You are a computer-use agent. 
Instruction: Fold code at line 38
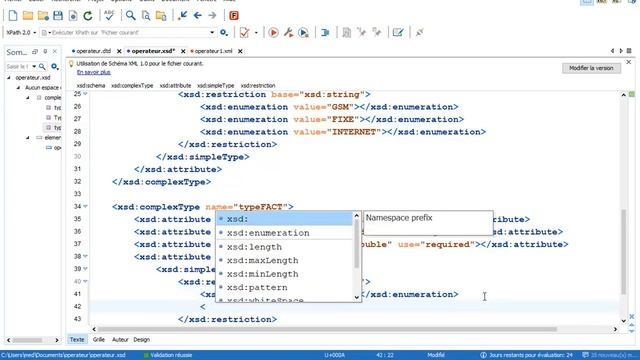pyautogui.click(x=85, y=256)
